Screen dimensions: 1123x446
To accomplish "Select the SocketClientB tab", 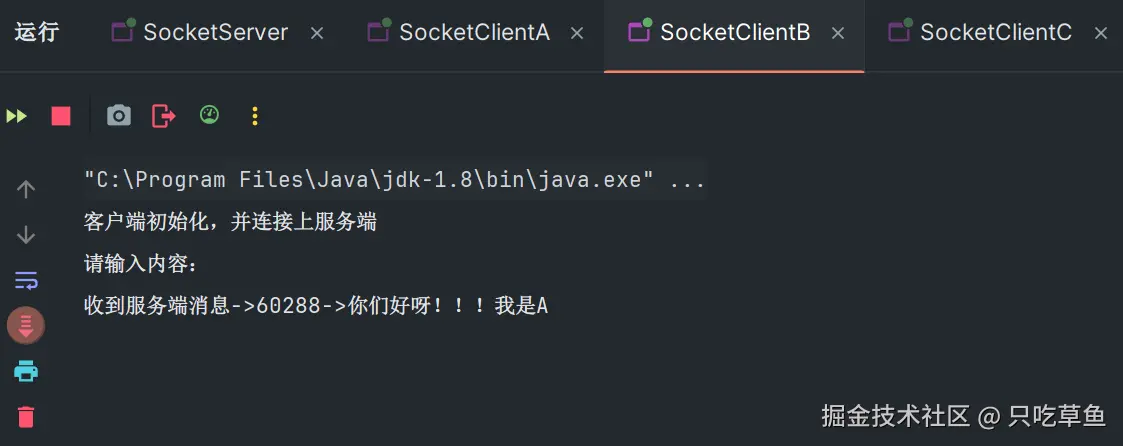I will coord(734,33).
